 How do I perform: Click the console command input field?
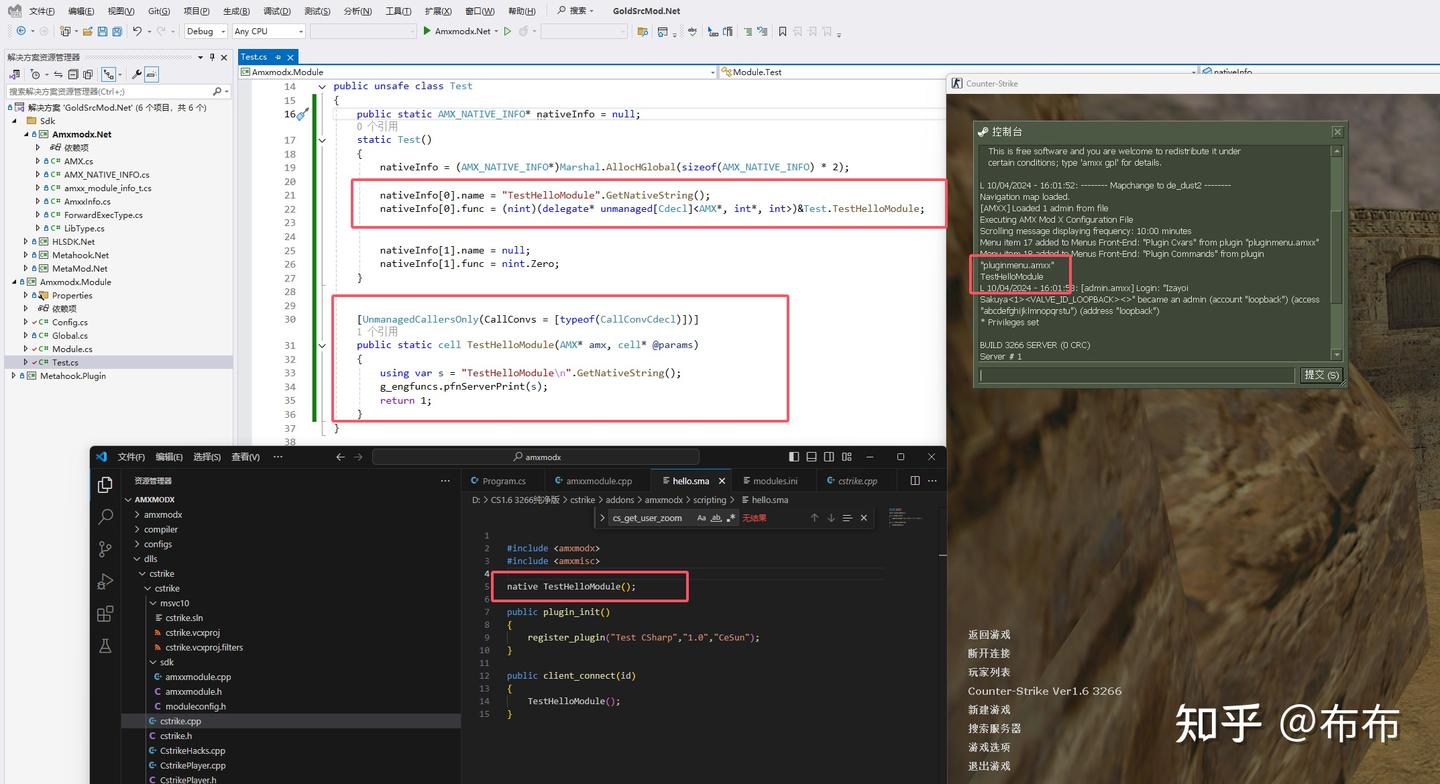pos(1136,375)
